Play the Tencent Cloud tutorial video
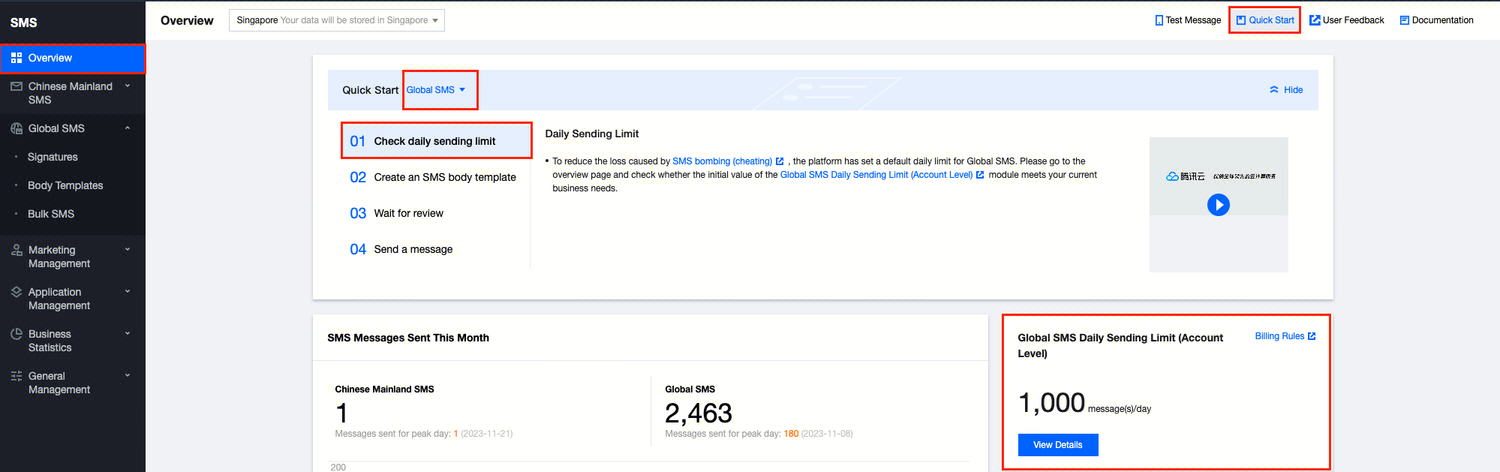This screenshot has height=472, width=1500. coord(1218,204)
